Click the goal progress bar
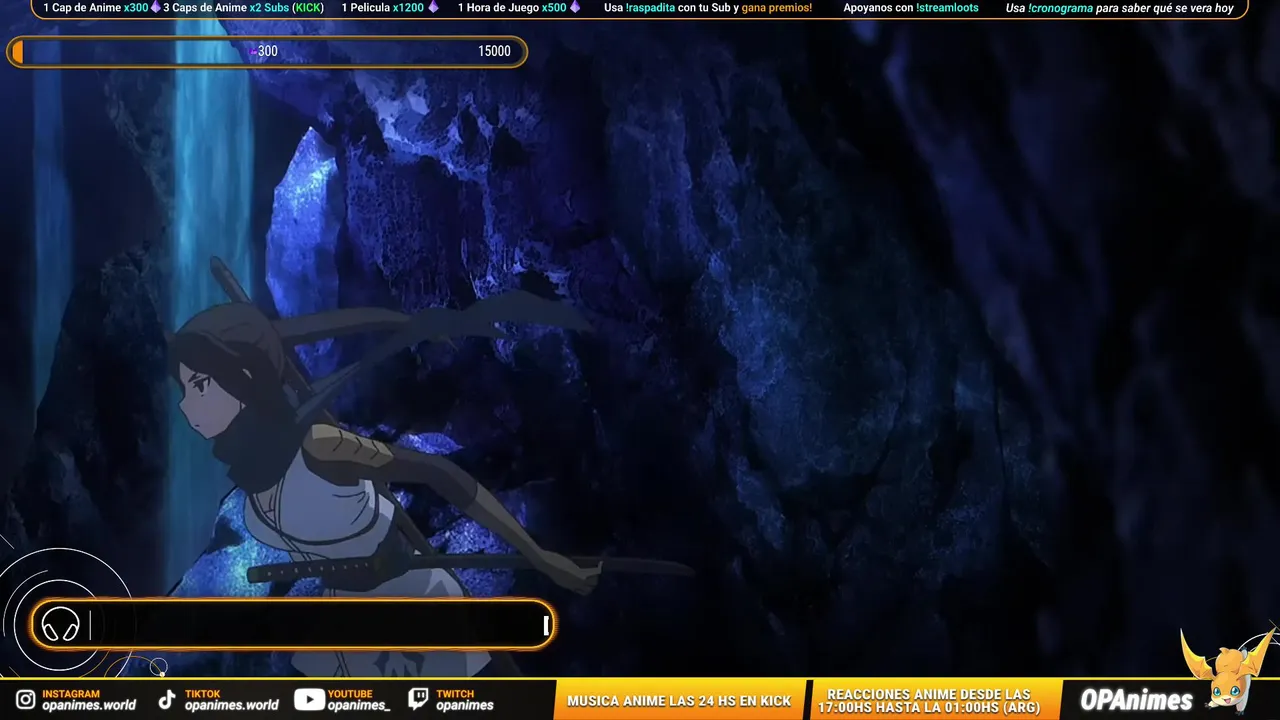Screen dimensions: 1280x720 (267, 52)
